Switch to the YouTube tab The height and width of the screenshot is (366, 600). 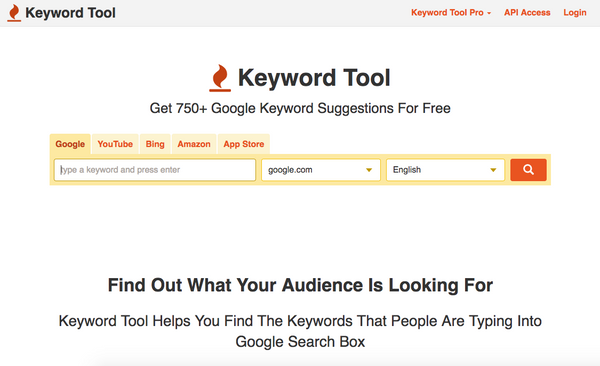click(115, 144)
